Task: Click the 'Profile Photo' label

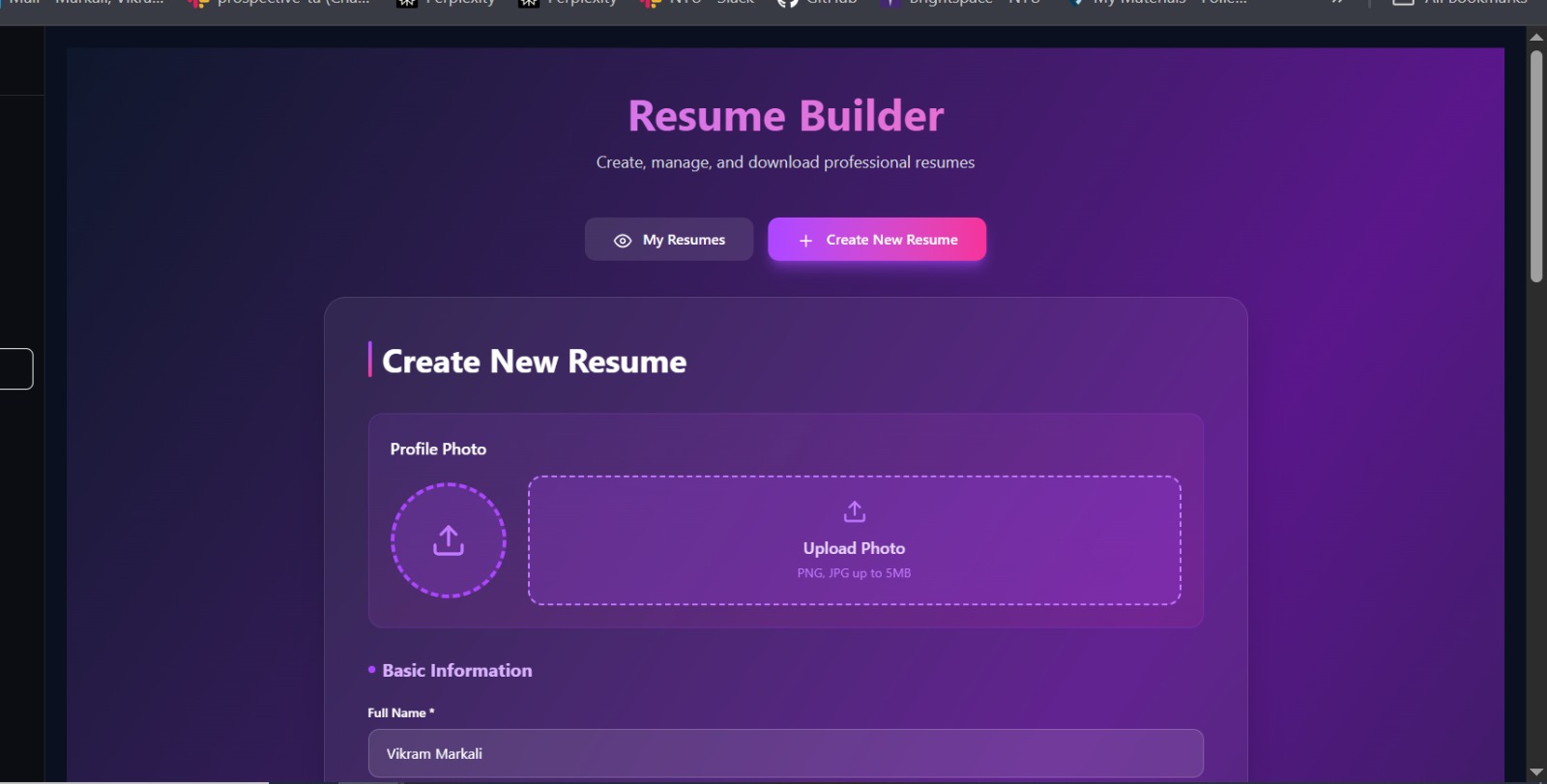Action: point(438,449)
